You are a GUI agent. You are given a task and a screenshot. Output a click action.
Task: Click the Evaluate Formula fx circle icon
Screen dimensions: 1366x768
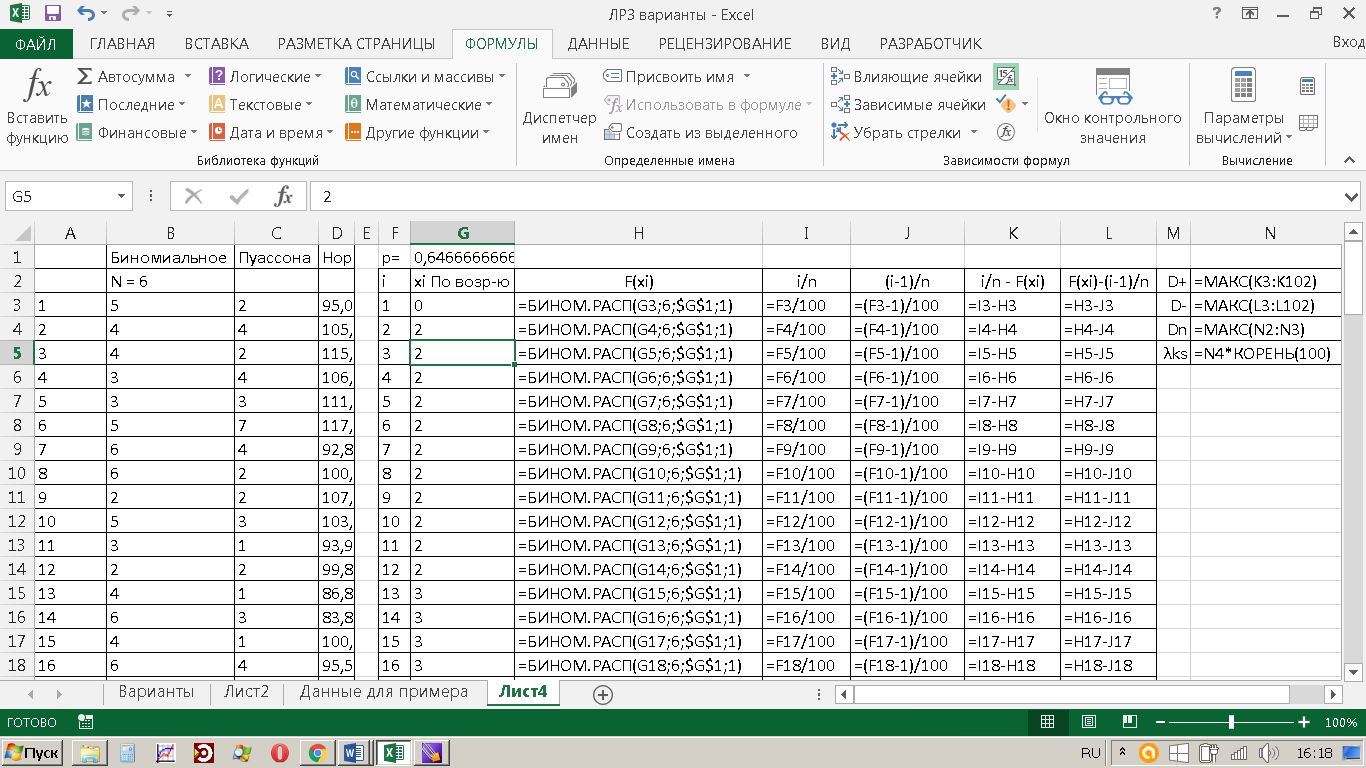coord(1006,132)
